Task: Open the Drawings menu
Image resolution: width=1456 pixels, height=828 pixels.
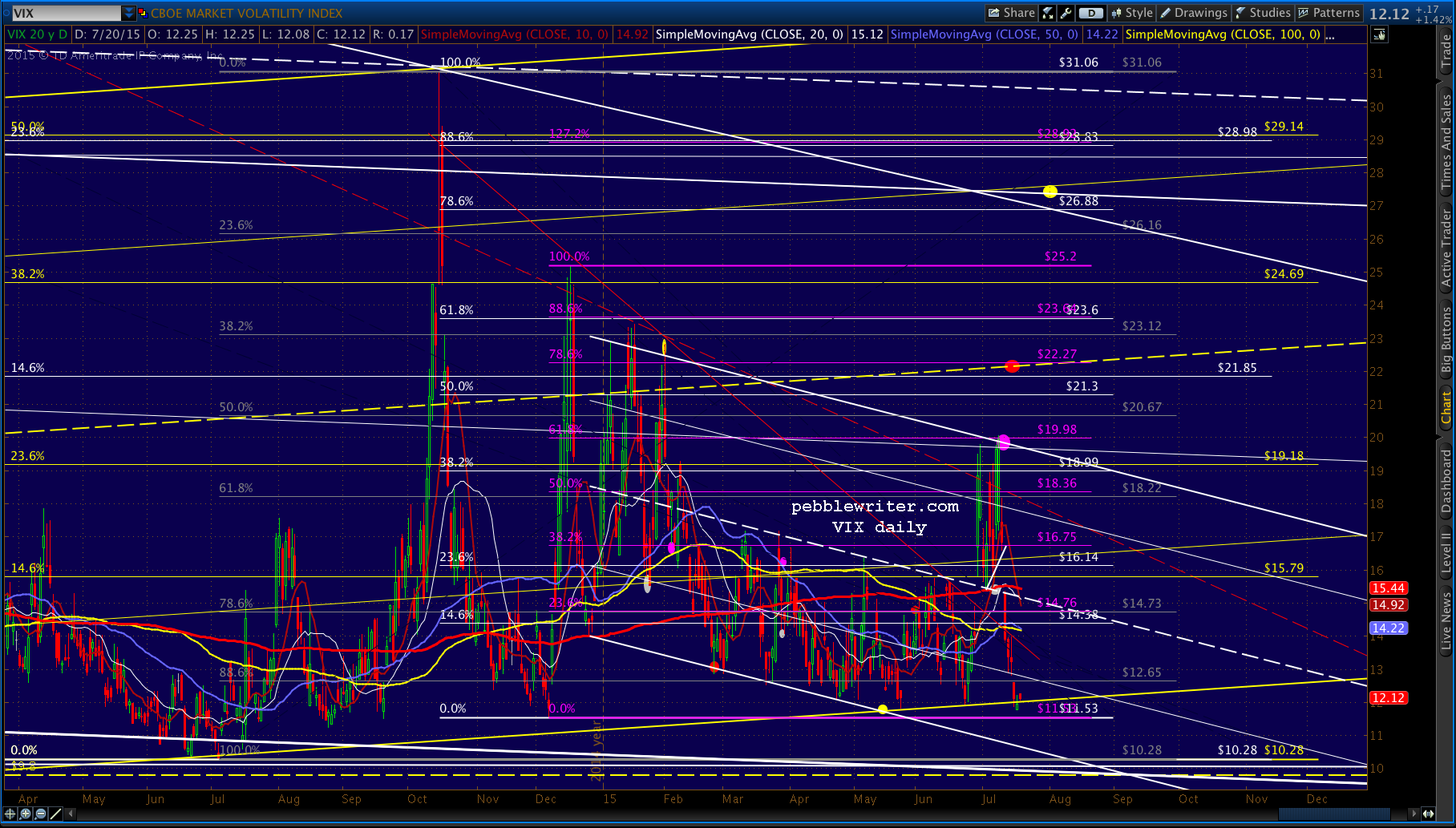Action: click(x=1194, y=13)
